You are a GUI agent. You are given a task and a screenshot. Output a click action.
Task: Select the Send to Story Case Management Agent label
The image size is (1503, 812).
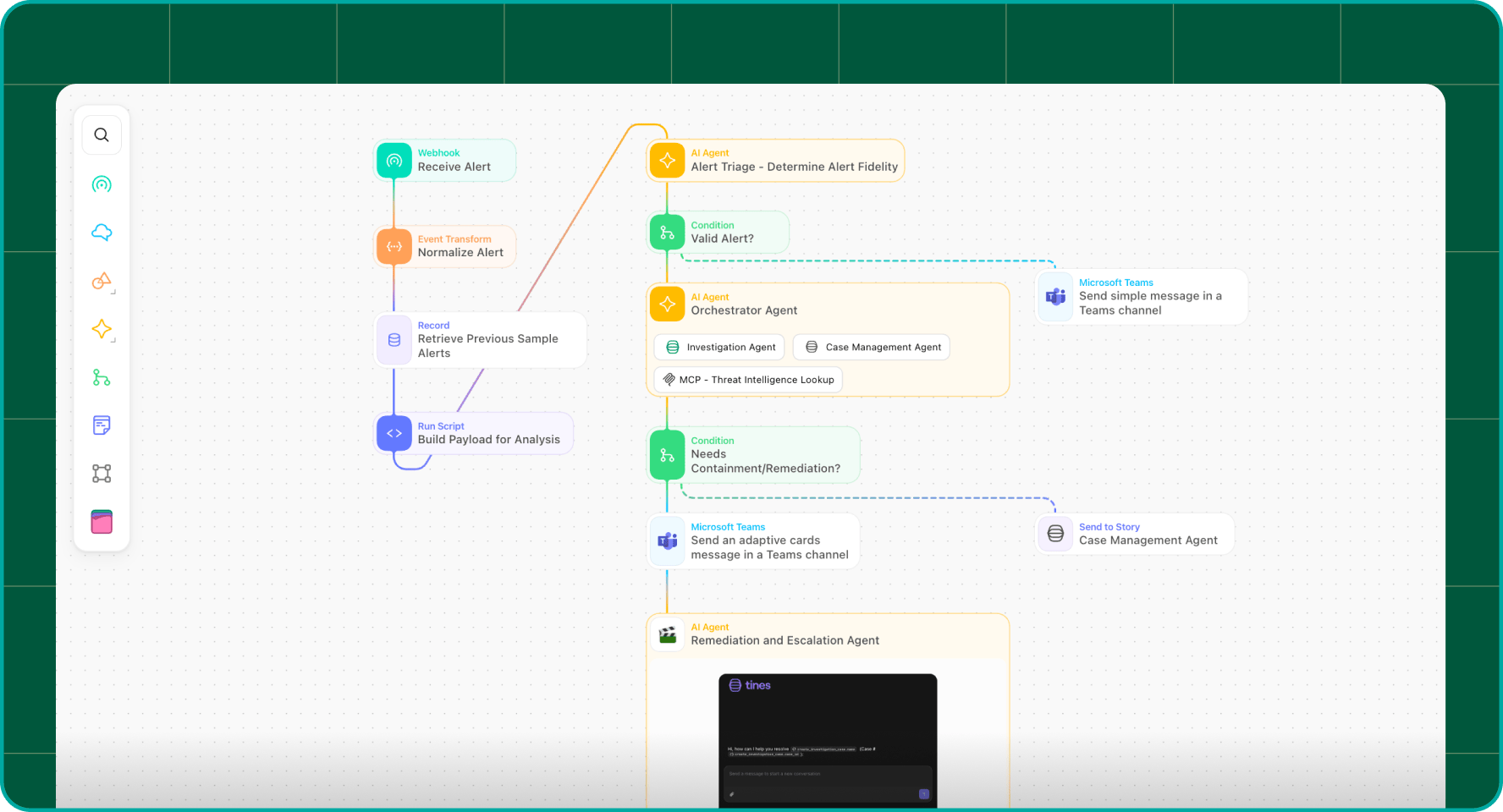point(1148,540)
